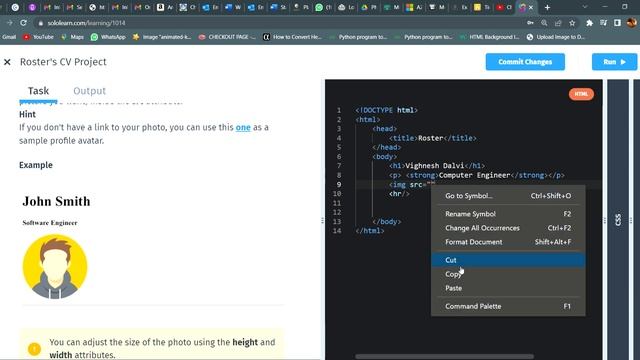Click the site lock icon in address bar
This screenshot has width=640, height=360.
(40, 23)
